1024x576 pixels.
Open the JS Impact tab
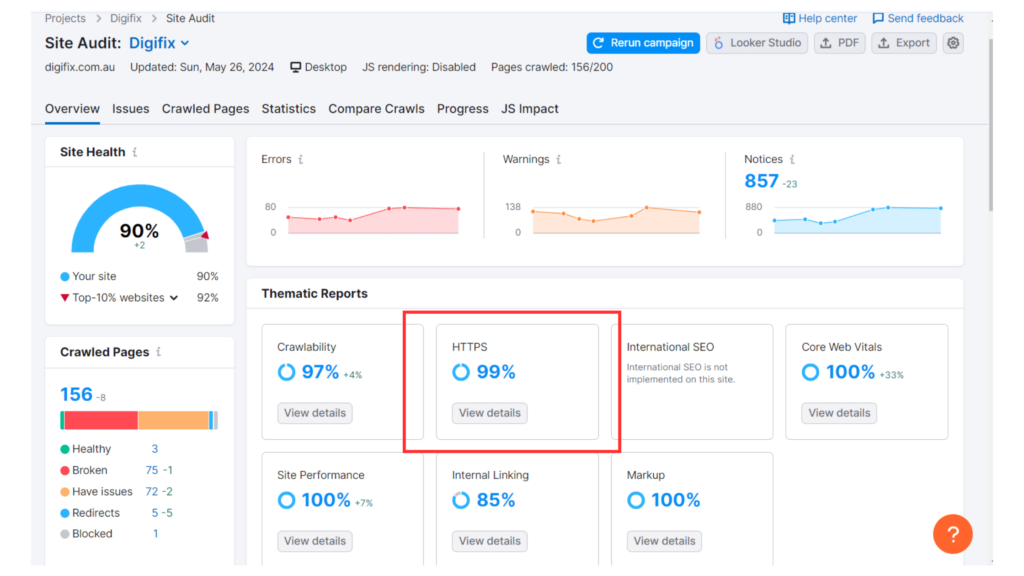530,109
